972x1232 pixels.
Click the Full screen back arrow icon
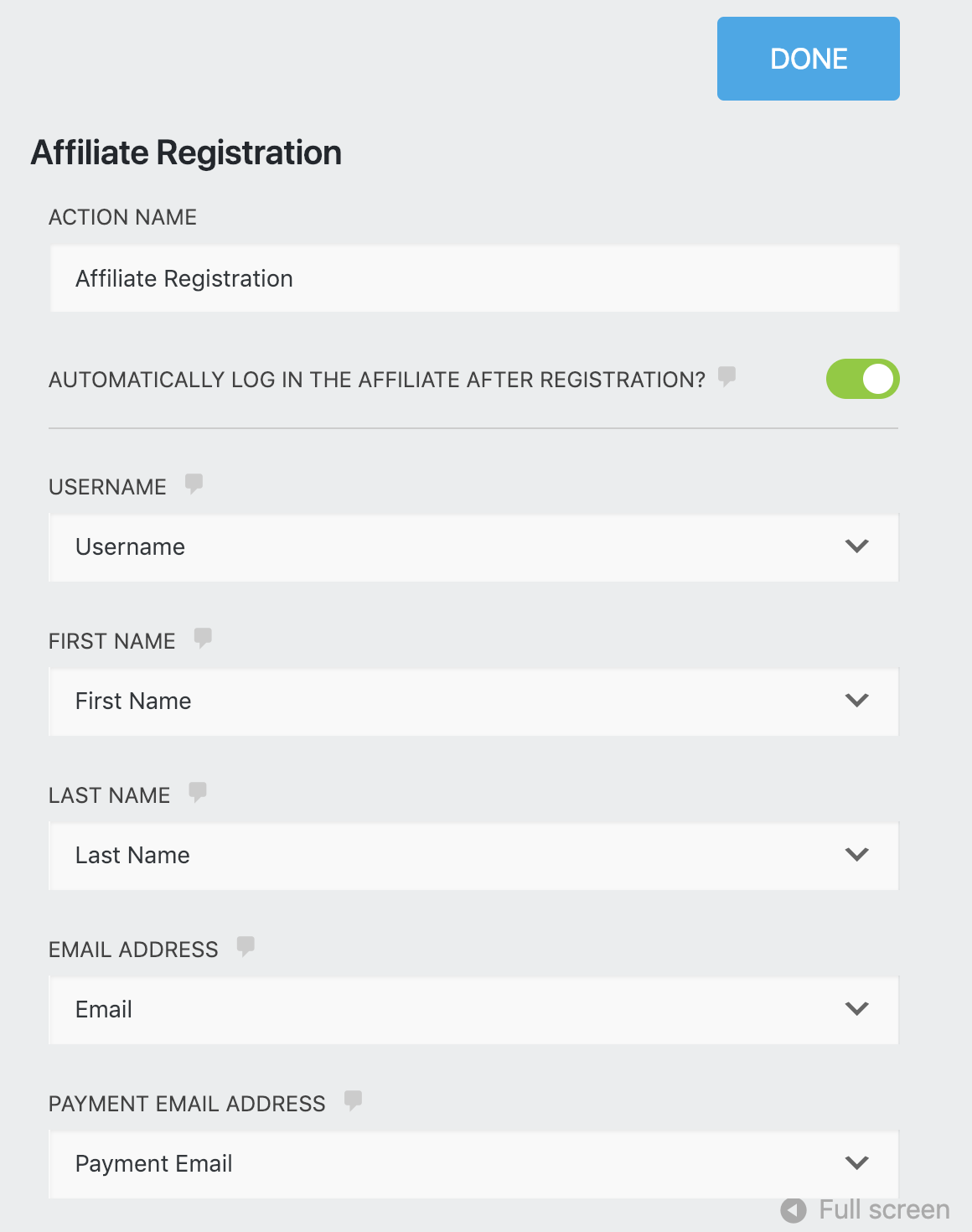point(792,1209)
